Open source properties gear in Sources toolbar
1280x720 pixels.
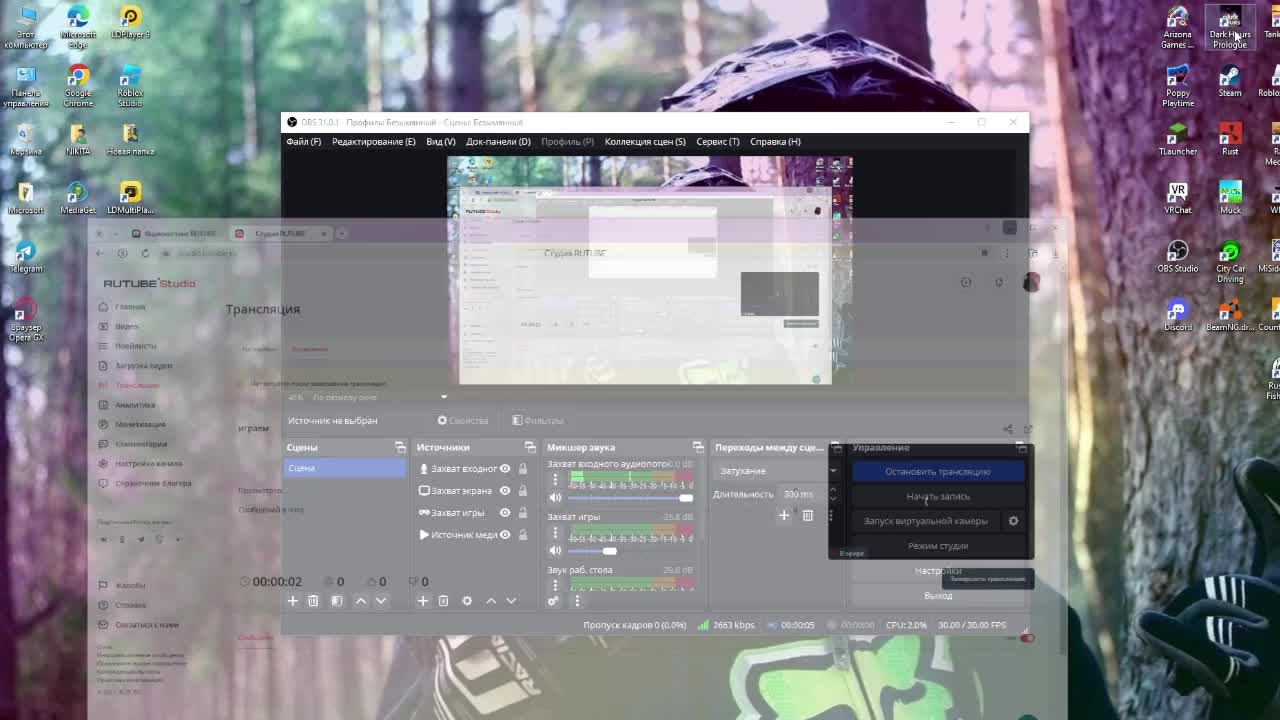467,601
